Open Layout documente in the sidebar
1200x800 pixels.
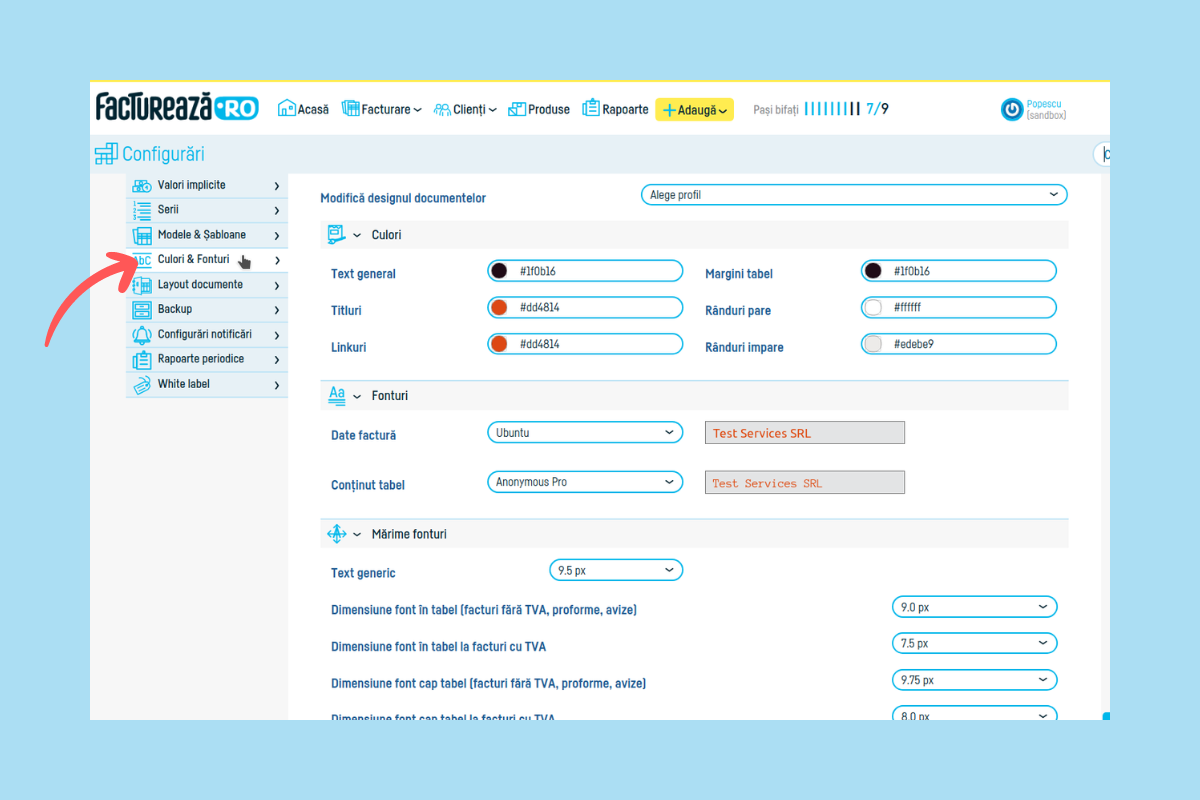[x=200, y=285]
